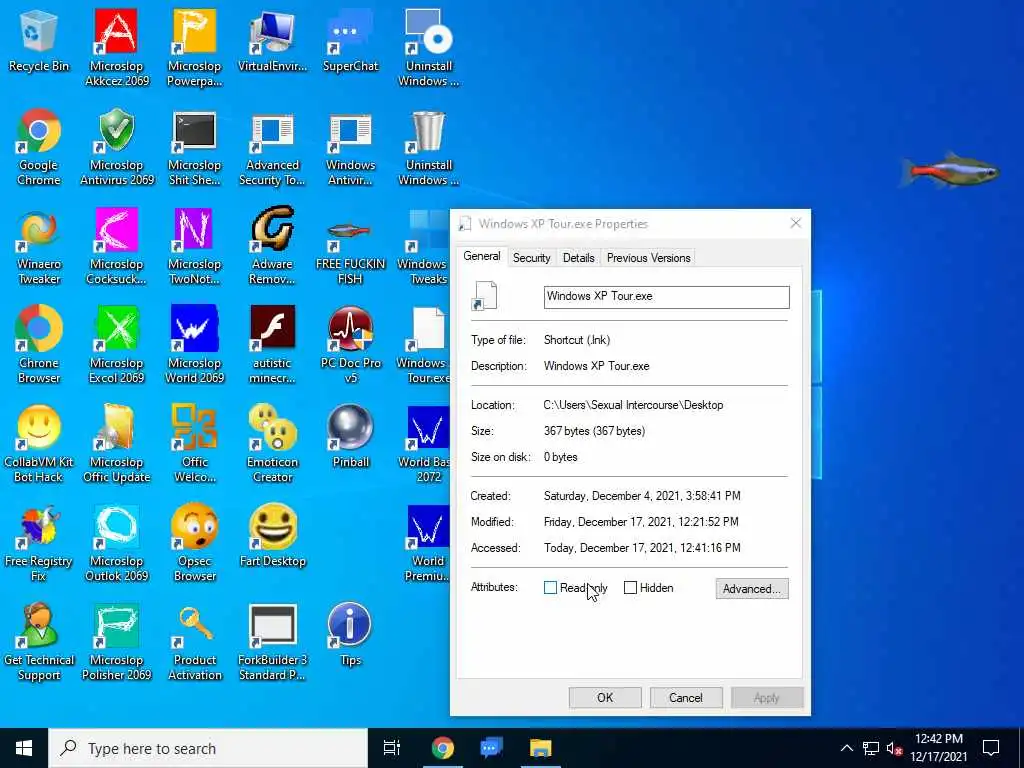Open autistic minecr... flash shortcut
The width and height of the screenshot is (1024, 768).
click(x=272, y=345)
